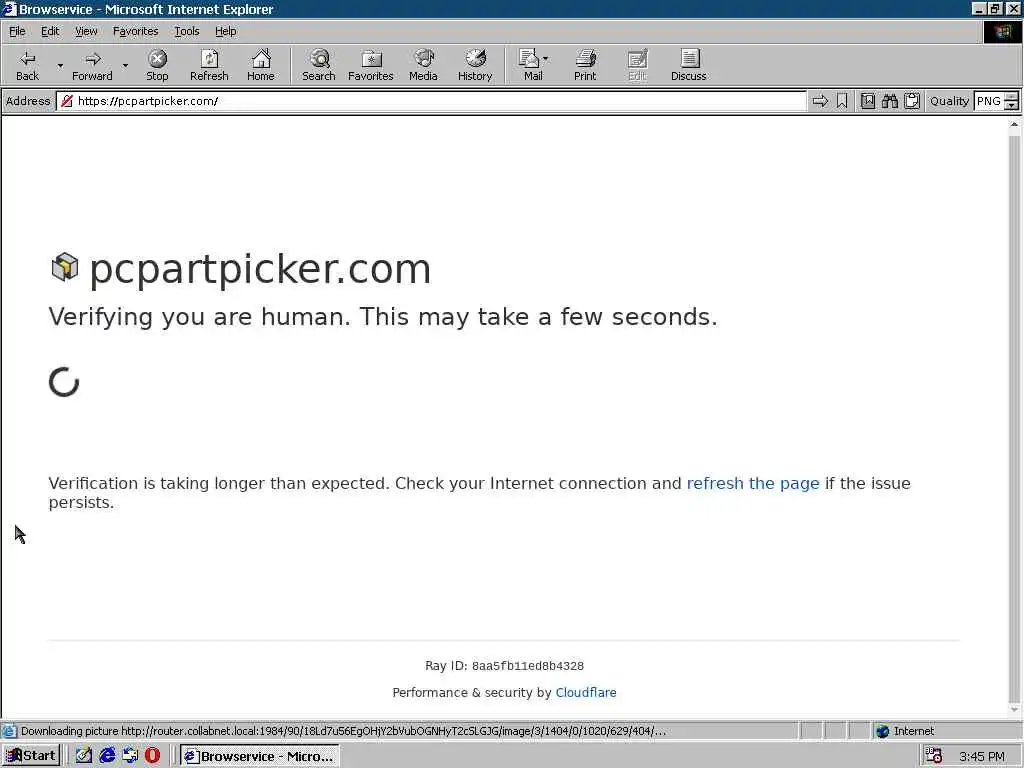
Task: Launch the notepad quick launch icon
Action: [84, 756]
